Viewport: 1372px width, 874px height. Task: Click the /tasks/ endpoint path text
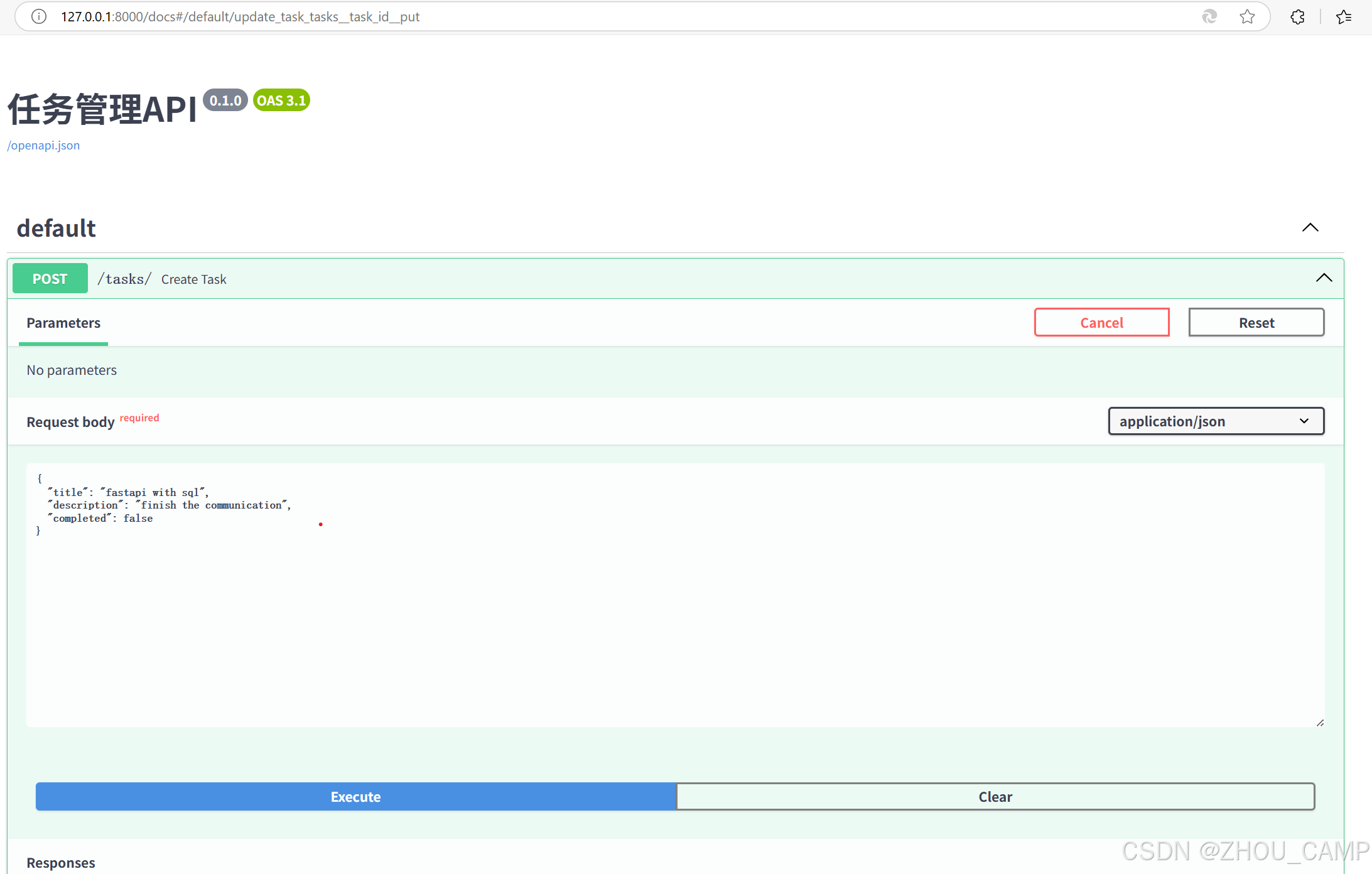click(124, 279)
